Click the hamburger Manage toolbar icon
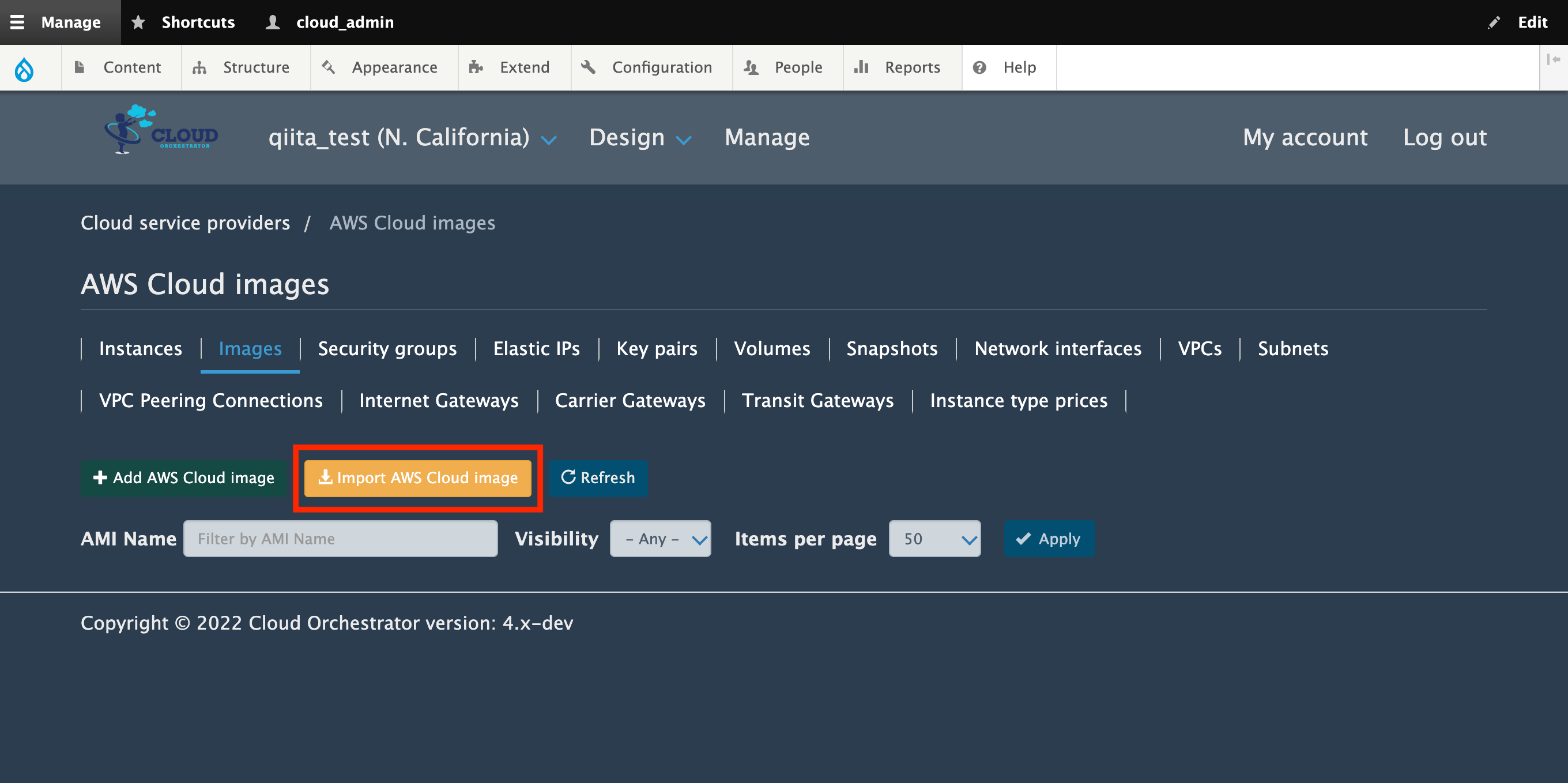Screen dimensions: 1568x783 17,22
